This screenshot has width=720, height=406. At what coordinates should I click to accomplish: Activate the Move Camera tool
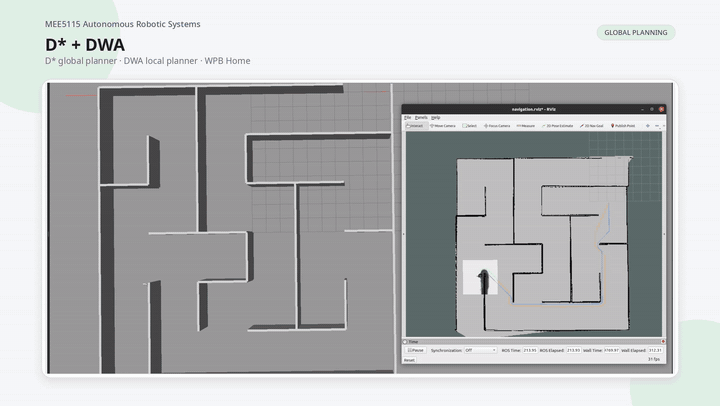pos(443,126)
